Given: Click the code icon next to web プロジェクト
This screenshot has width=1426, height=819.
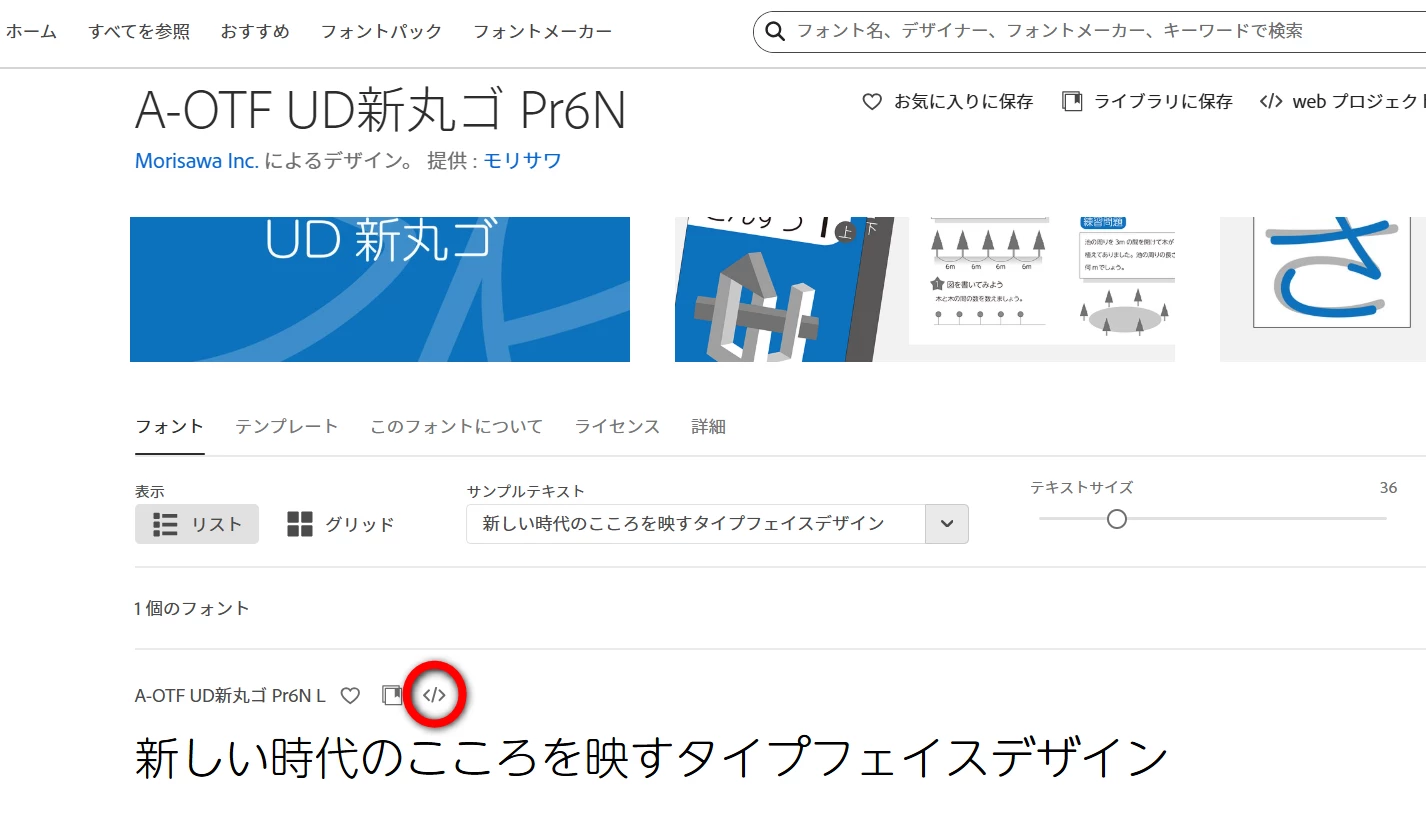Looking at the screenshot, I should [1271, 101].
